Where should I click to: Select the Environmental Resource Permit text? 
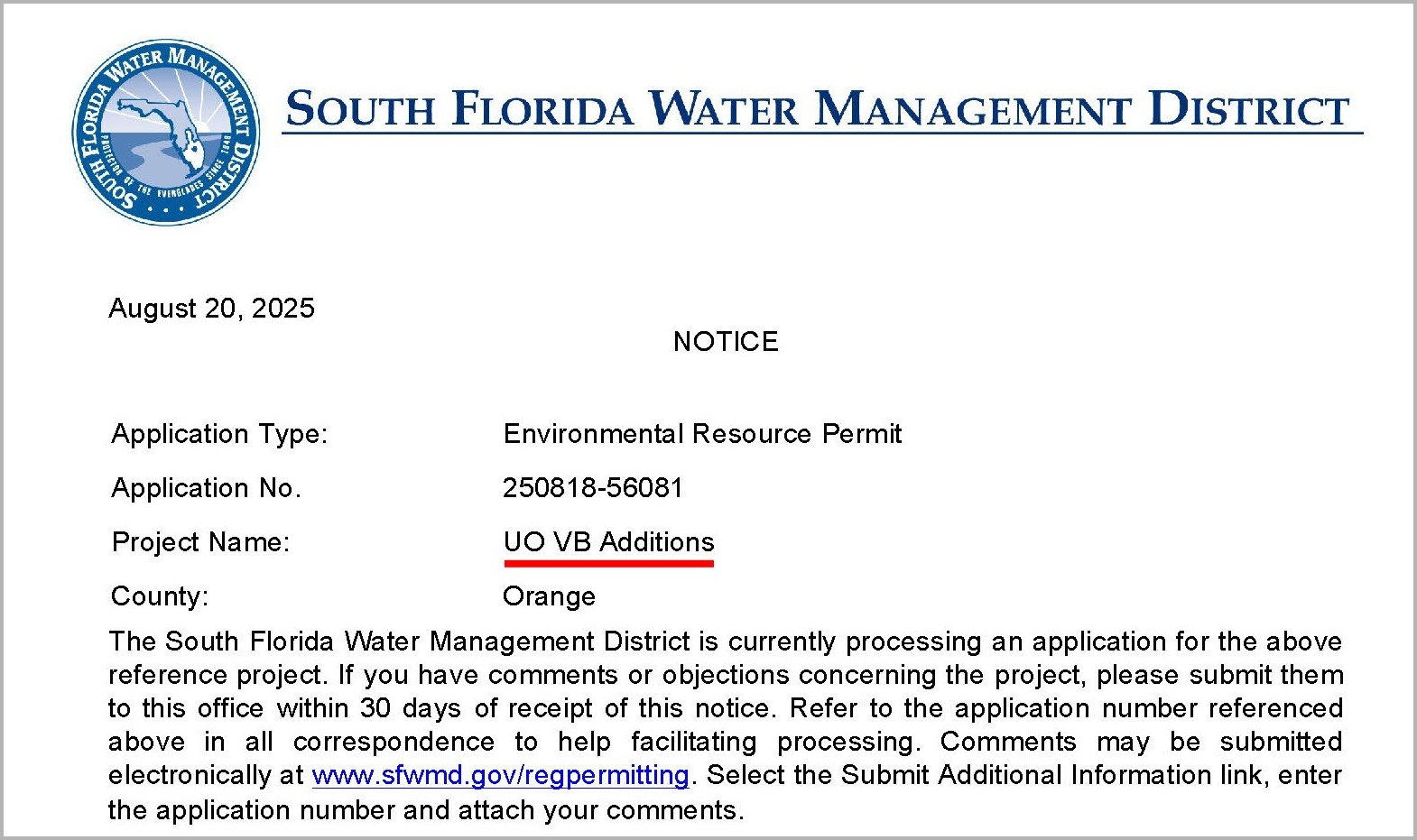[702, 434]
